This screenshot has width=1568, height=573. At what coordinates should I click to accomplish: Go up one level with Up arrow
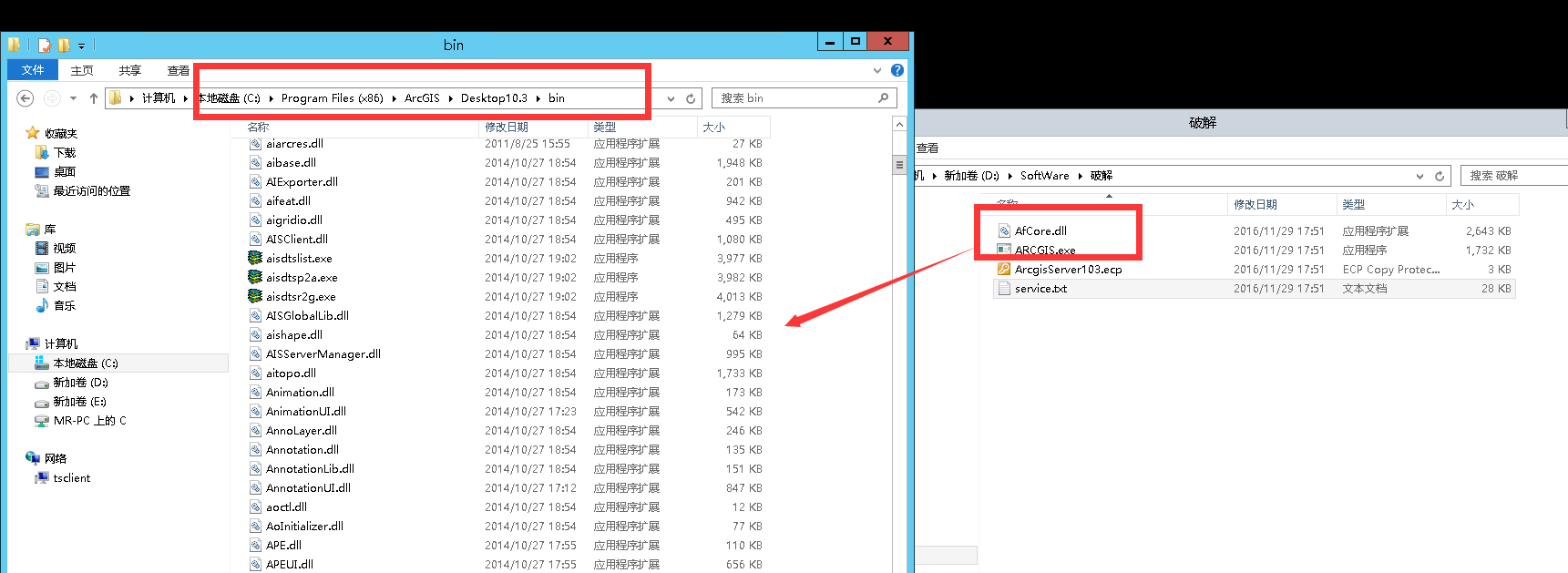click(93, 97)
